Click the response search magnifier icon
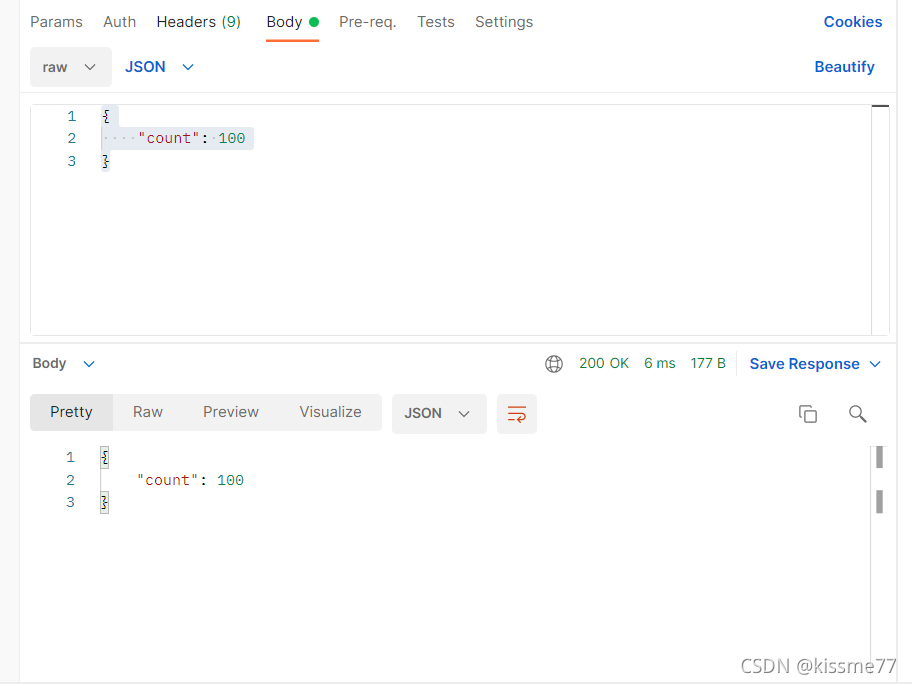The height and width of the screenshot is (684, 912). pyautogui.click(x=857, y=414)
